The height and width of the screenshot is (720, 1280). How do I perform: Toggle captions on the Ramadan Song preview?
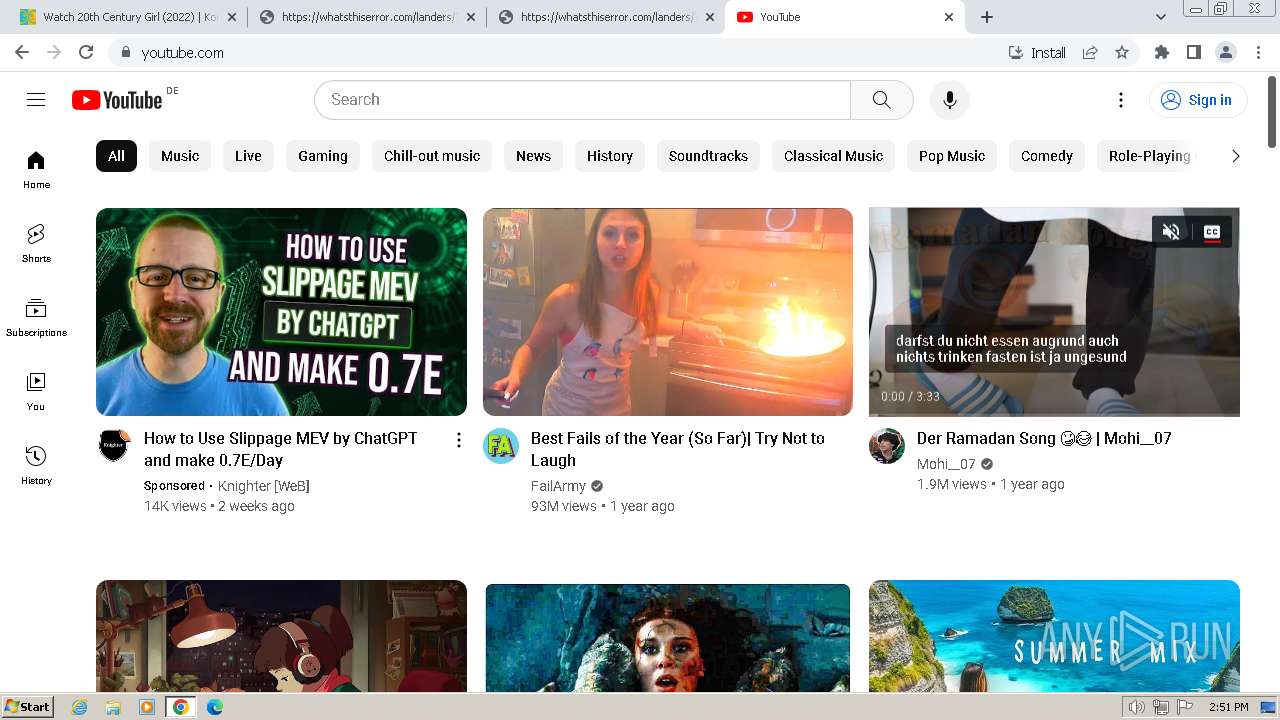[1212, 232]
